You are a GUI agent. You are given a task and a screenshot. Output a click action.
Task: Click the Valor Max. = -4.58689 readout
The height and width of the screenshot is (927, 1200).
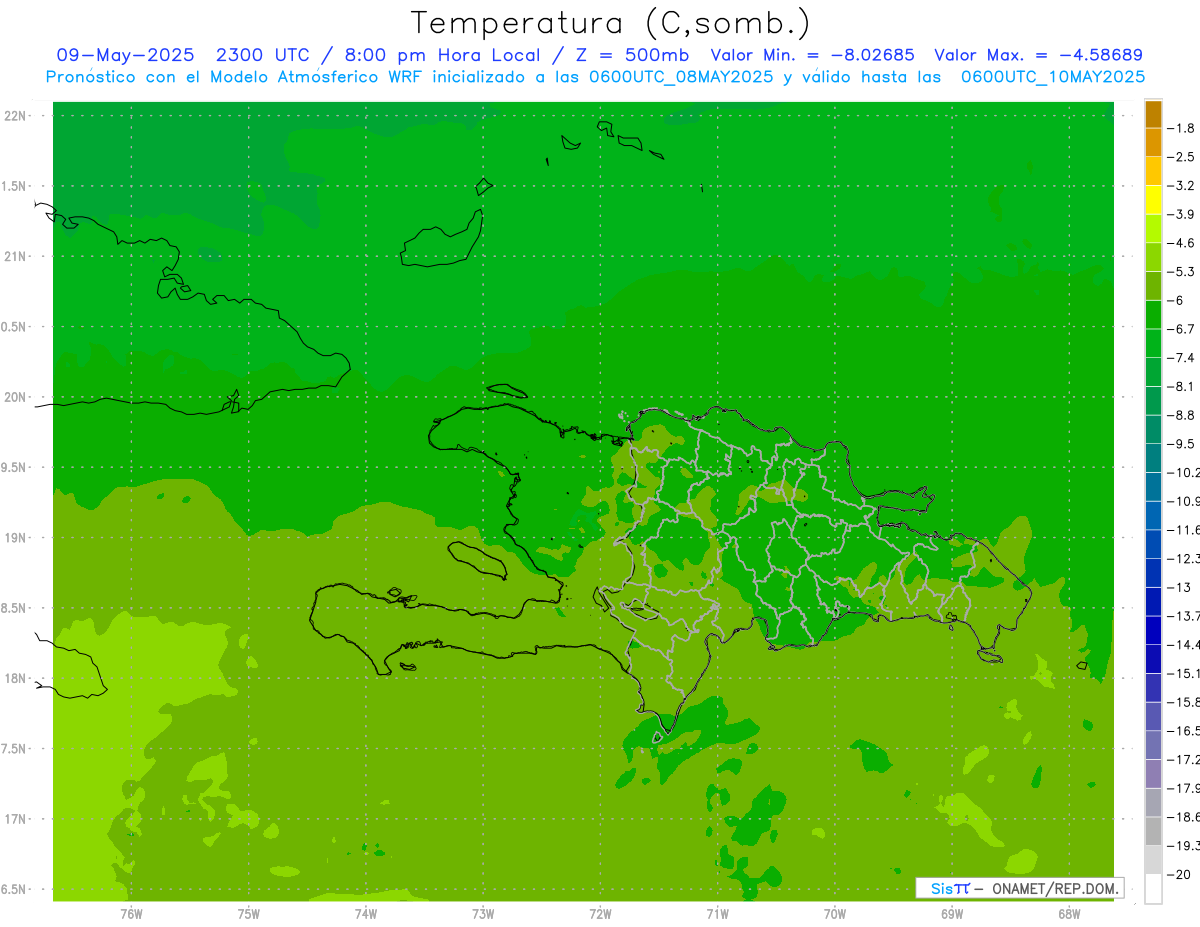[1038, 55]
